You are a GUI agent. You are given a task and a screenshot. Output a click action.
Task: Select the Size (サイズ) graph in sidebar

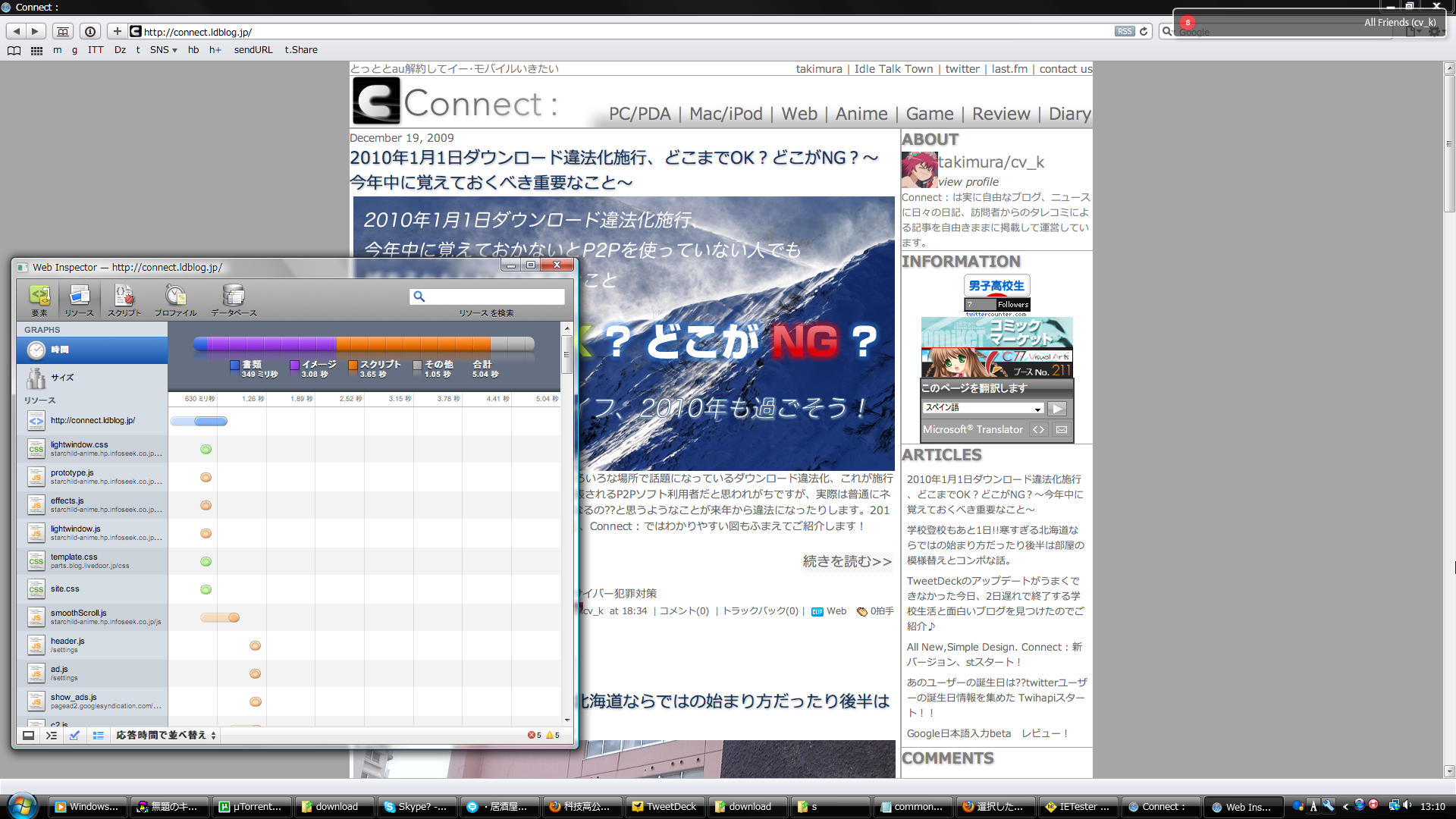pos(92,377)
